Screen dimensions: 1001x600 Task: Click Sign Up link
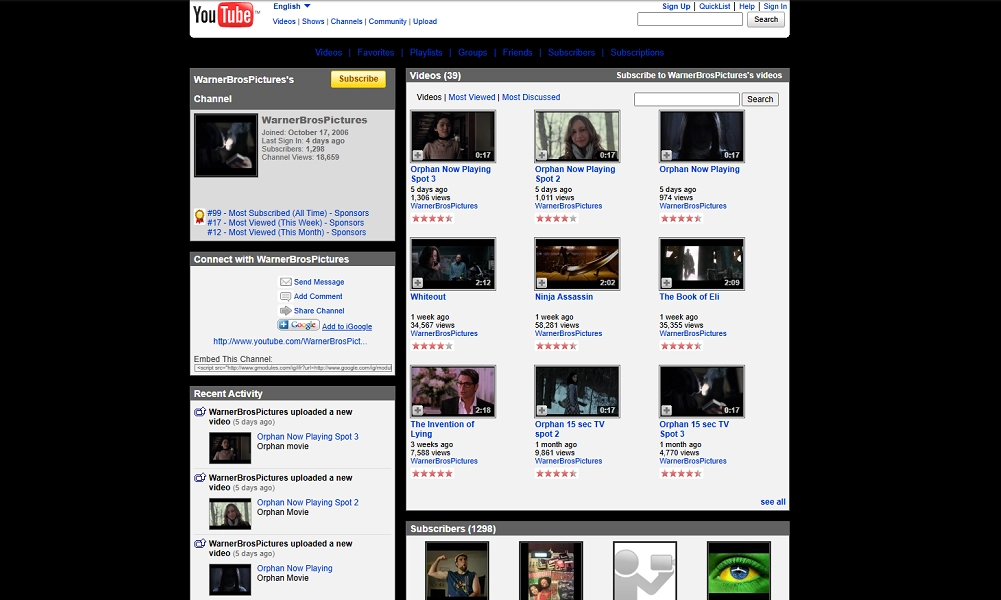(x=676, y=6)
